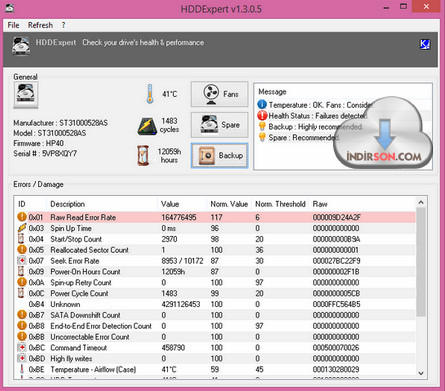This screenshot has height=391, width=445.
Task: Select the Seek Error Rate row
Action: 215,261
